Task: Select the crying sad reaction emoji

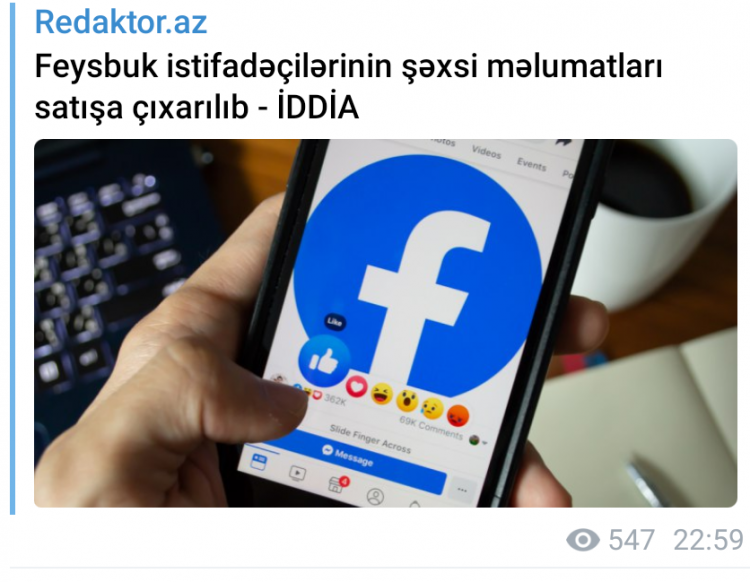Action: pyautogui.click(x=432, y=408)
